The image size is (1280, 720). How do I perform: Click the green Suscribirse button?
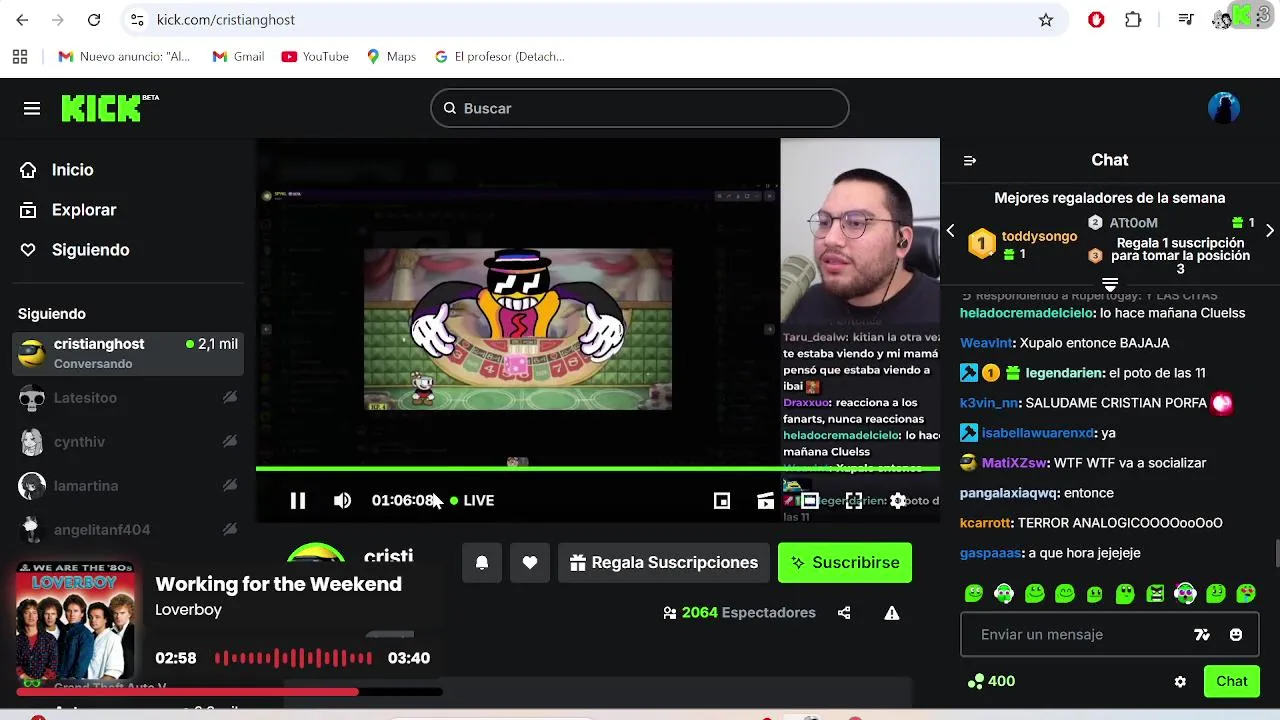point(845,563)
